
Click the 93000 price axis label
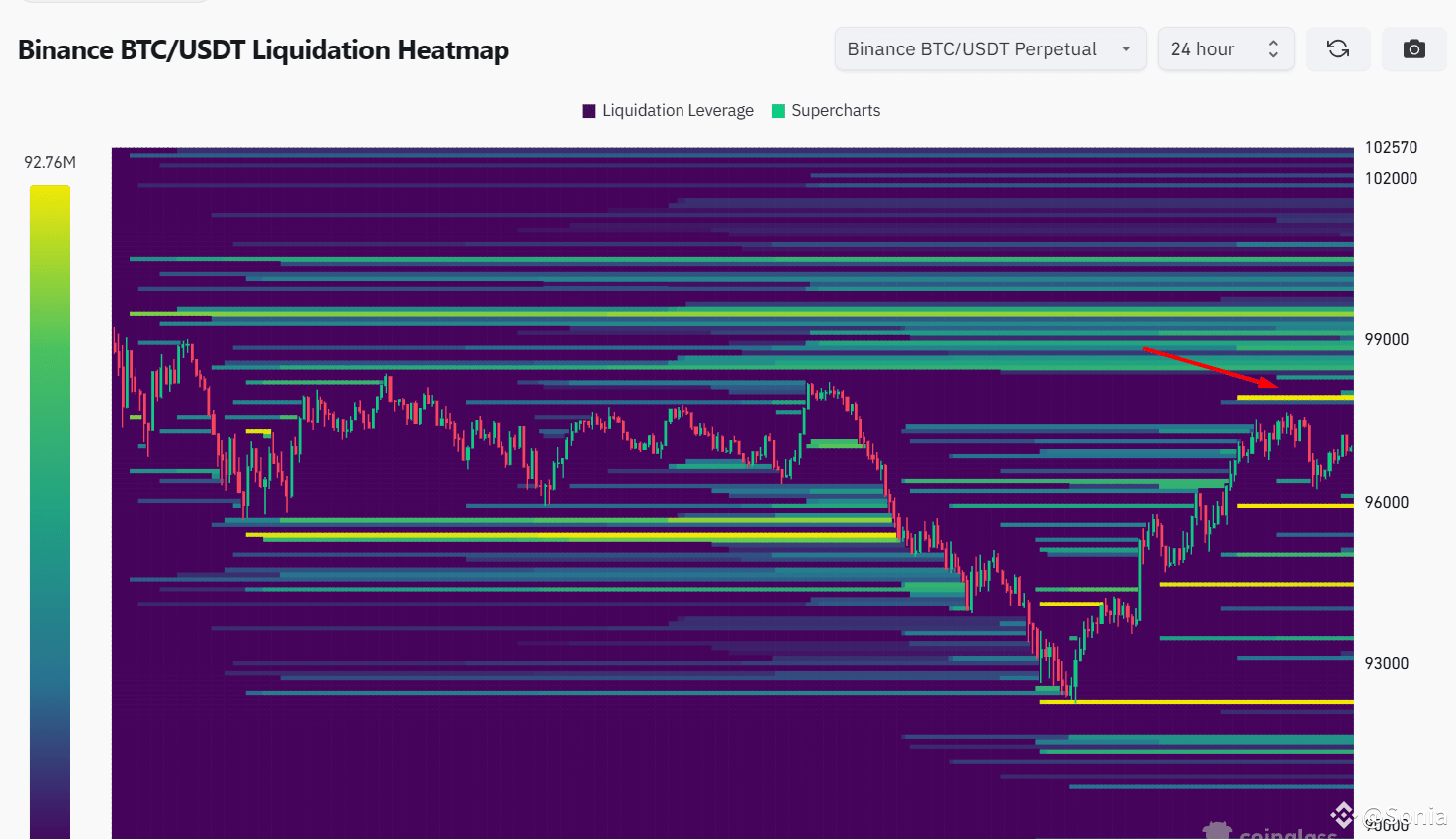click(x=1387, y=663)
